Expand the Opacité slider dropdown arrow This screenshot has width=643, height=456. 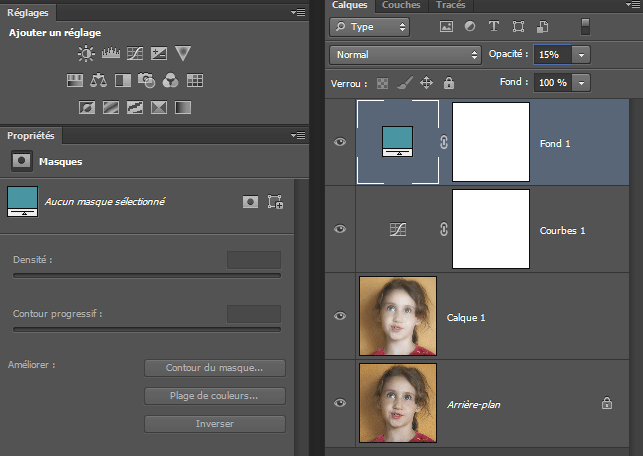[x=582, y=54]
